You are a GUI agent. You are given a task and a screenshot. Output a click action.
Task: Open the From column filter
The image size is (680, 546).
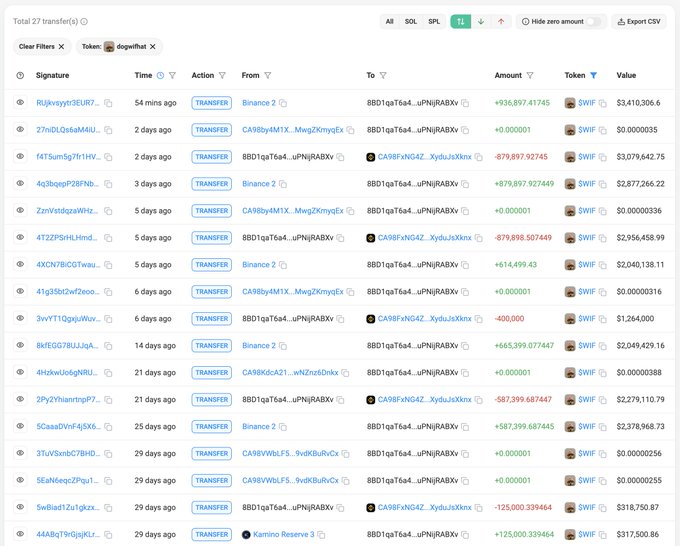click(268, 75)
